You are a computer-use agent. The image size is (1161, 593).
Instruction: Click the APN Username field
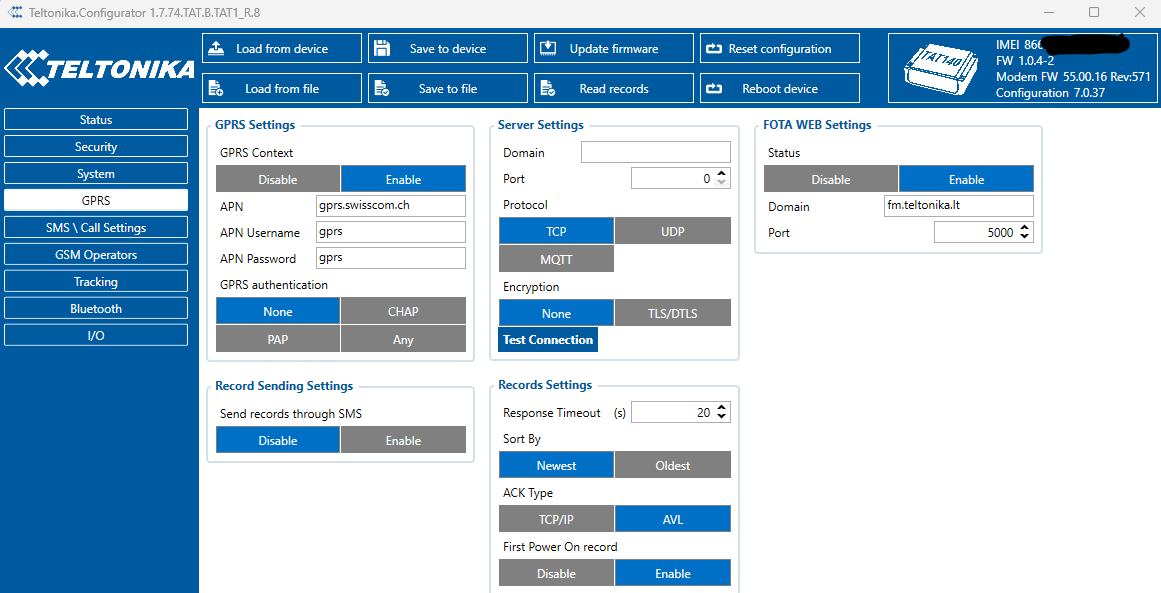click(391, 232)
